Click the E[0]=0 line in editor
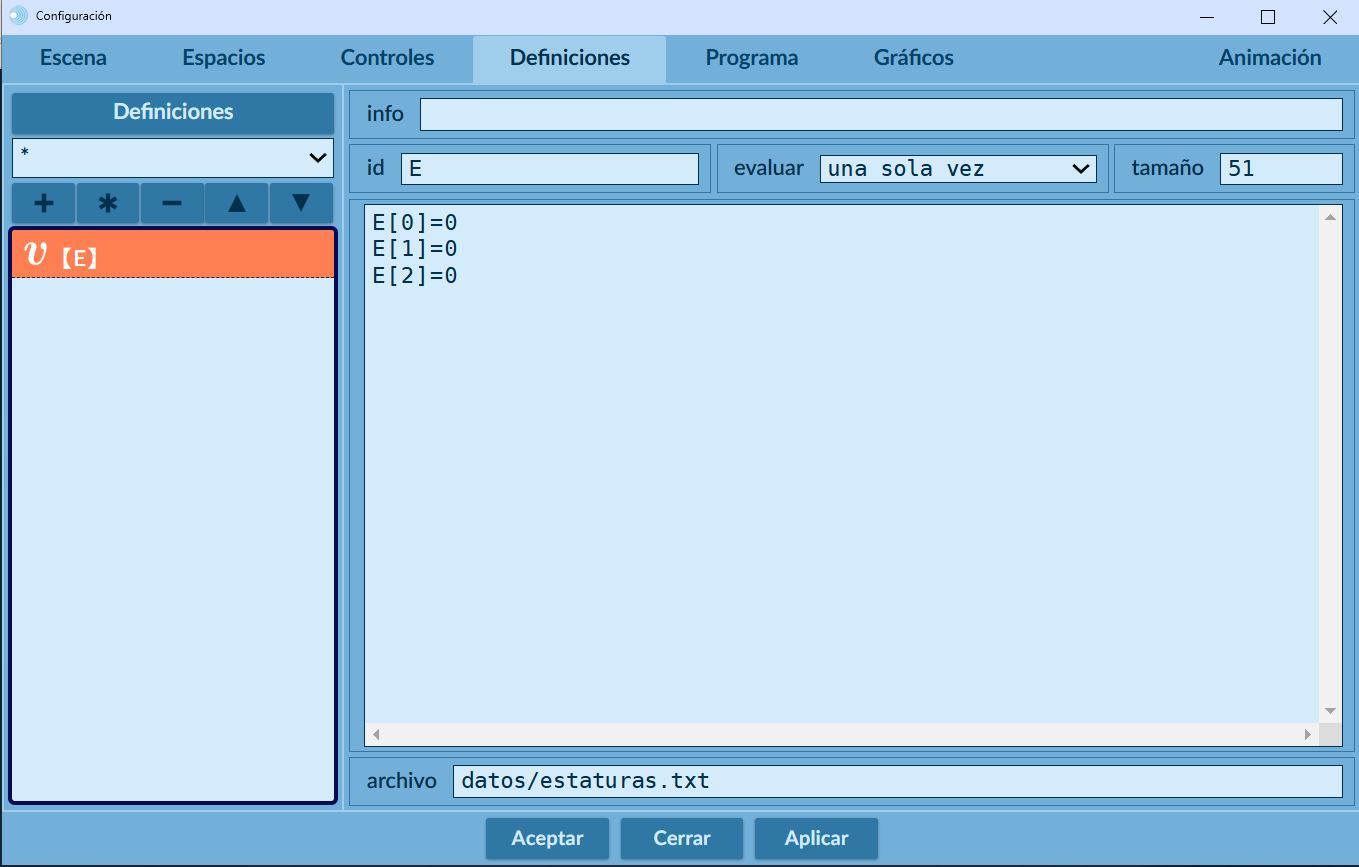The image size is (1359, 867). point(415,222)
